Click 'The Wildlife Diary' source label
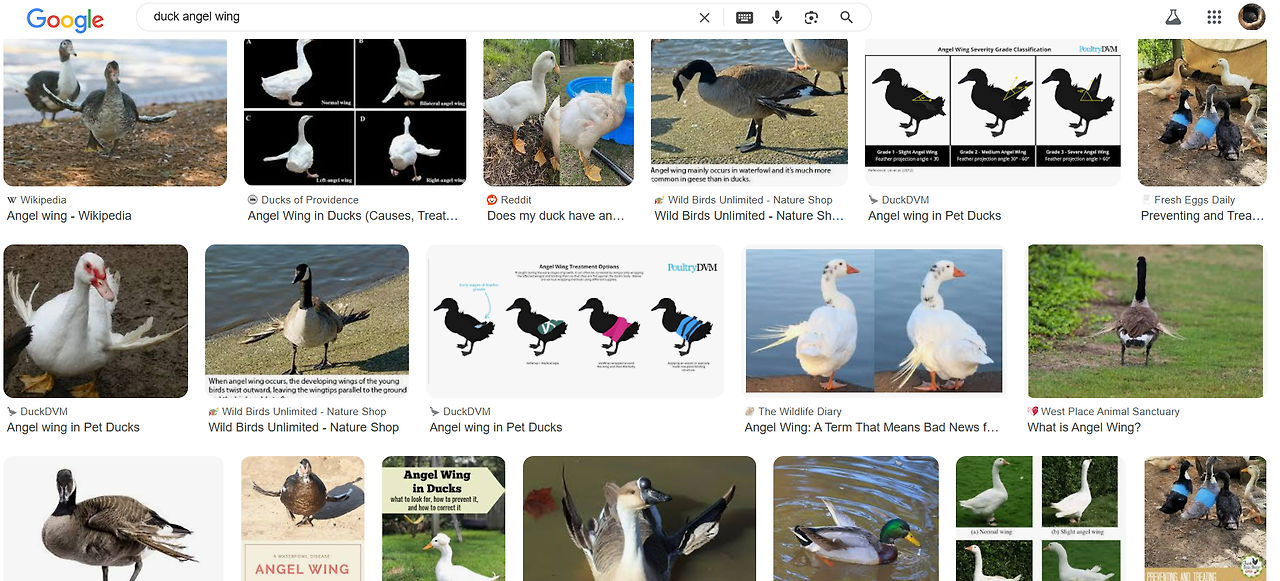This screenshot has height=581, width=1280. [800, 412]
